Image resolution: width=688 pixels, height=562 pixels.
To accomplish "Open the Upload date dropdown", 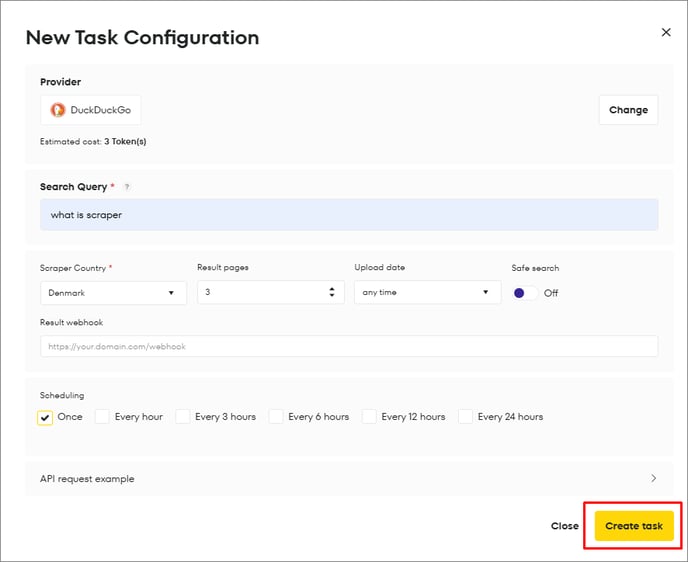I will tap(427, 292).
